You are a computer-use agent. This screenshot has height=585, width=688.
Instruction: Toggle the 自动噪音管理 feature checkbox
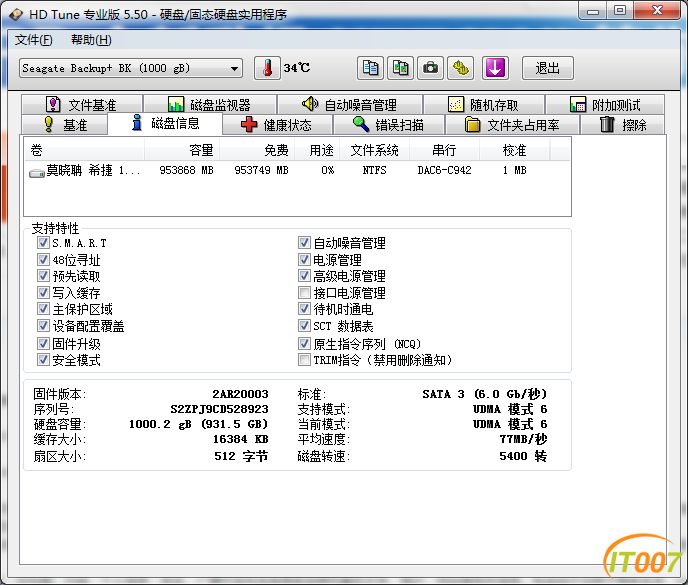click(304, 243)
